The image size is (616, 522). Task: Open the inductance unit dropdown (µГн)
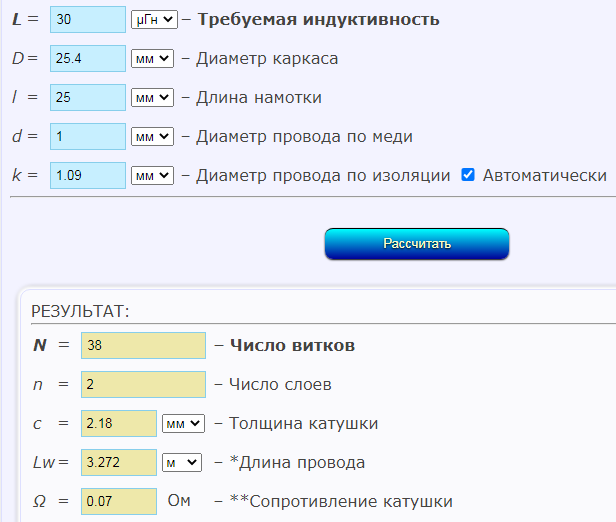coord(153,19)
